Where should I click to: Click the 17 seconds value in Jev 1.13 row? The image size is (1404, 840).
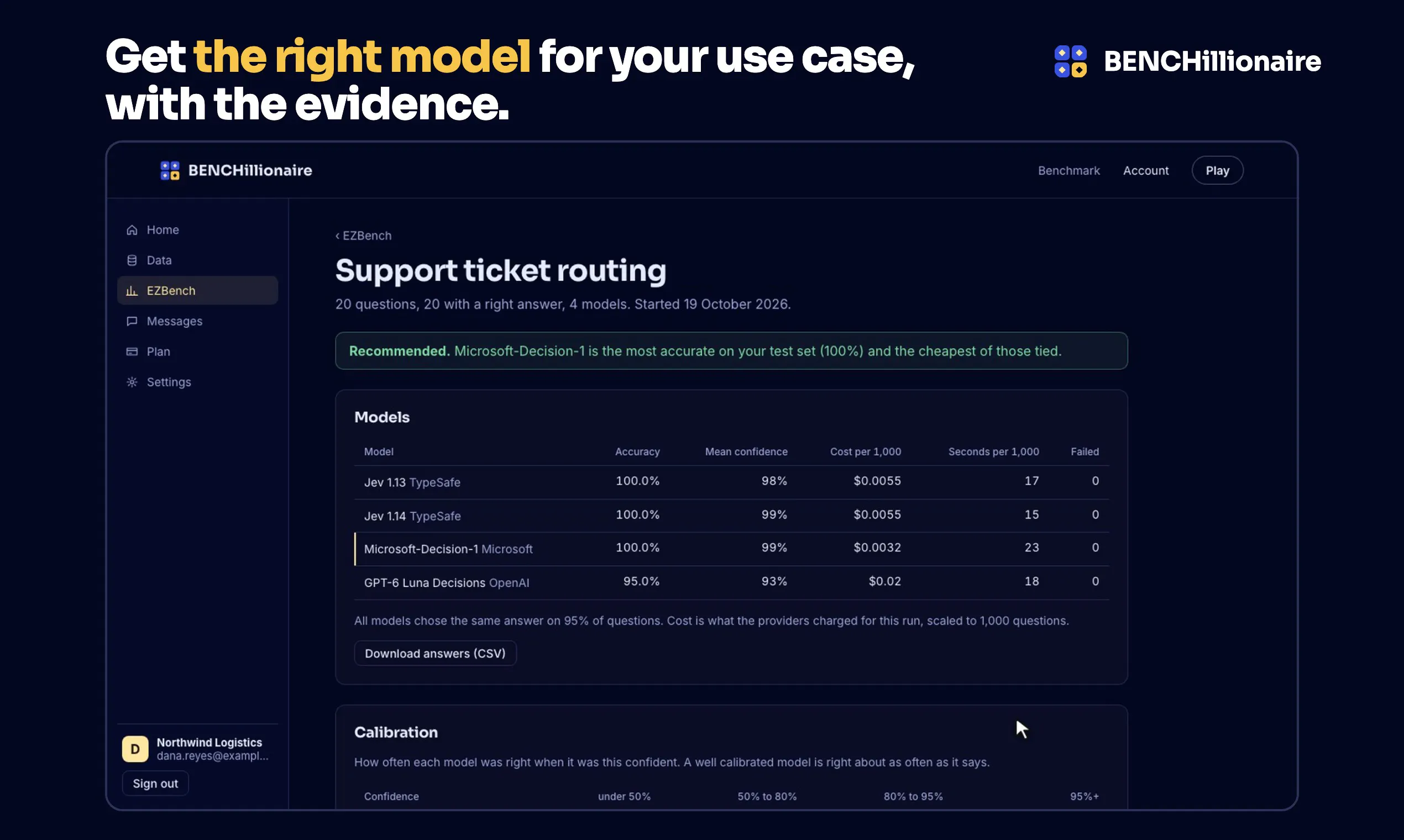(x=1031, y=481)
